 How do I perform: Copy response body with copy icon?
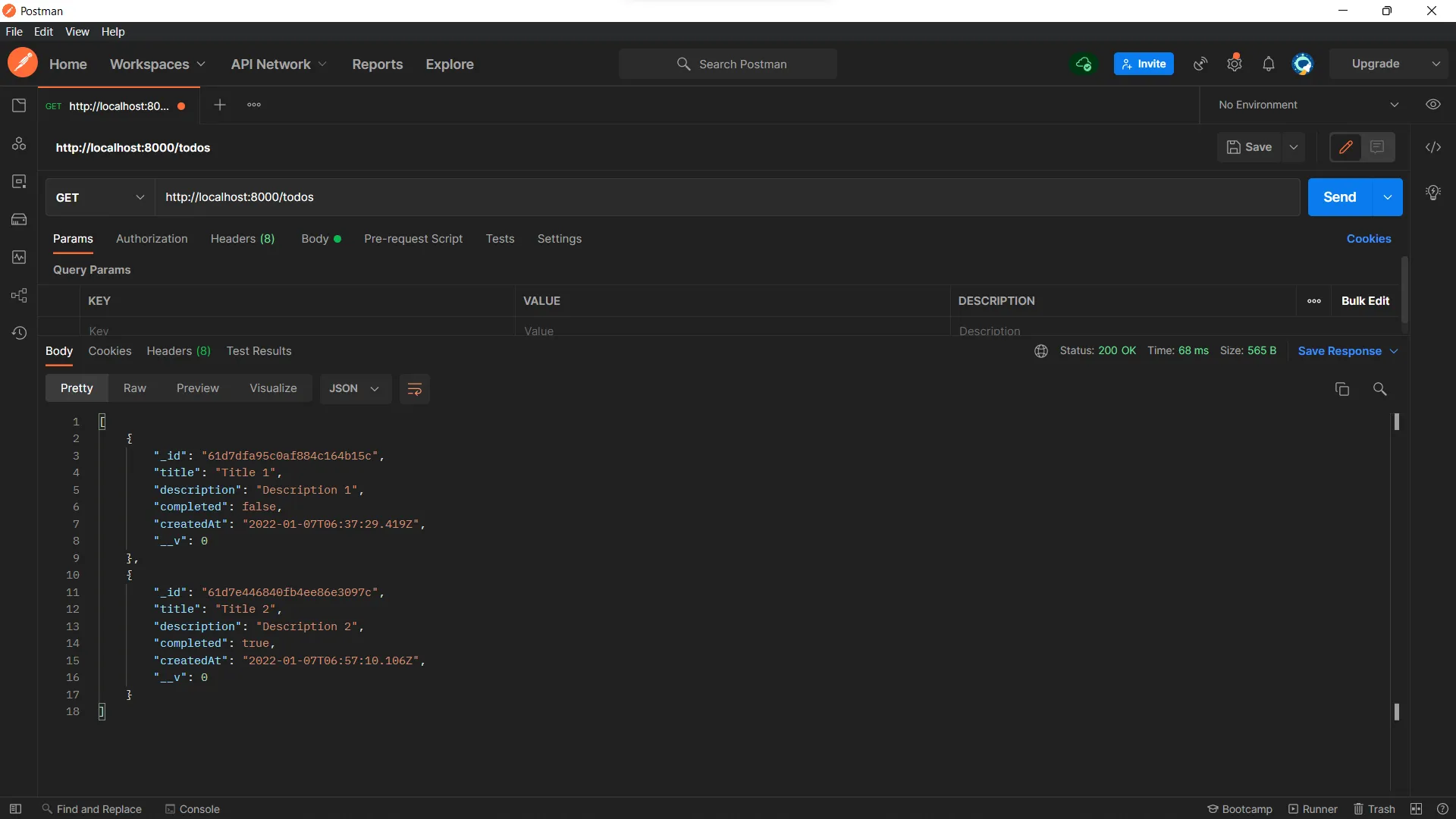coord(1342,389)
